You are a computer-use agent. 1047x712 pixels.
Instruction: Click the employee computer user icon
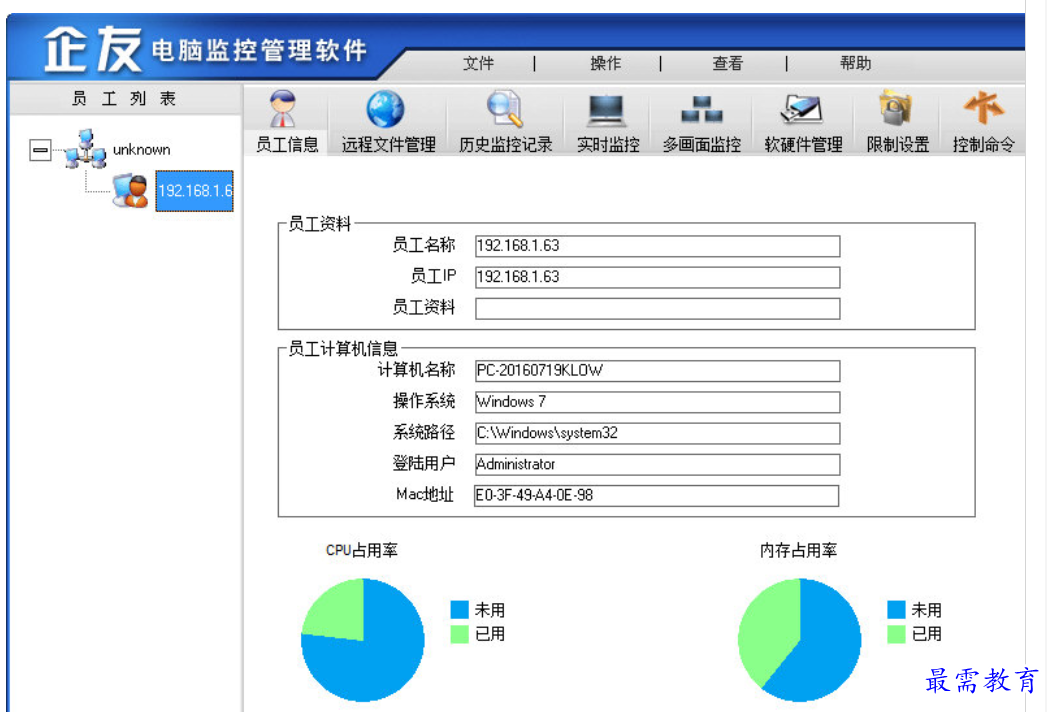coord(130,191)
